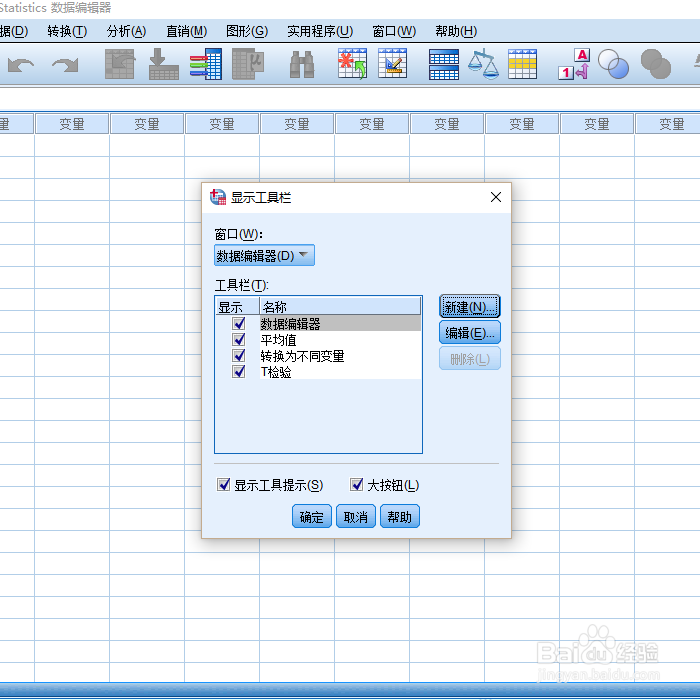Screen dimensions: 700x700
Task: Click the Go to Case toolbar icon
Action: 120,64
